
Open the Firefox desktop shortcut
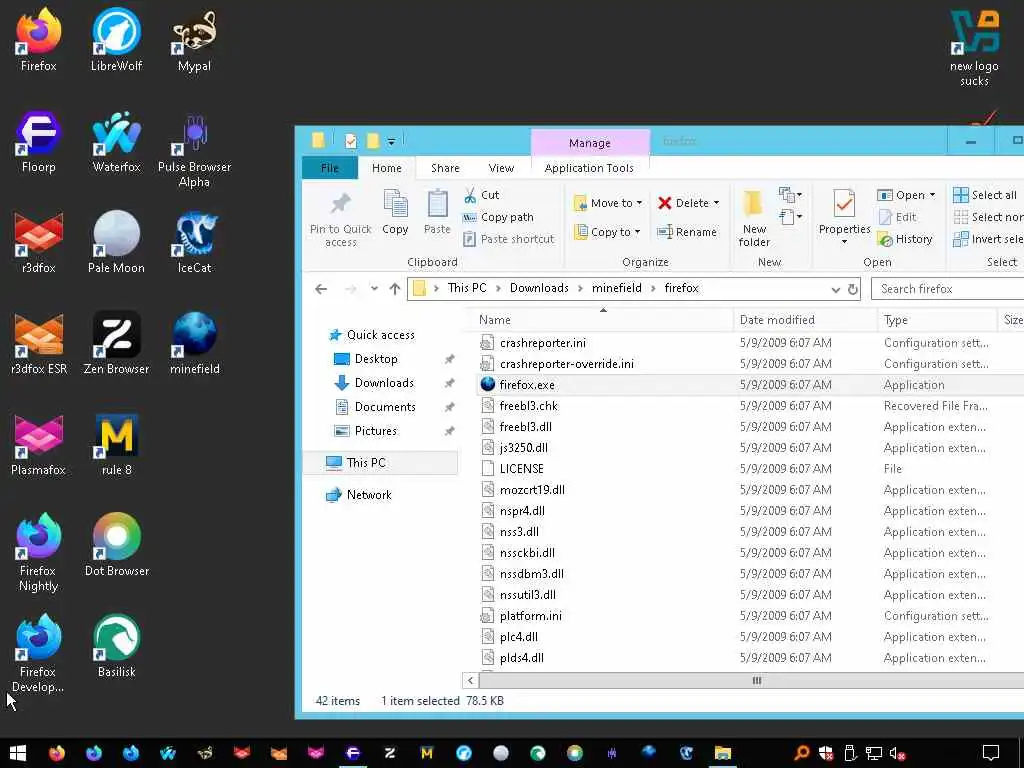(x=39, y=40)
